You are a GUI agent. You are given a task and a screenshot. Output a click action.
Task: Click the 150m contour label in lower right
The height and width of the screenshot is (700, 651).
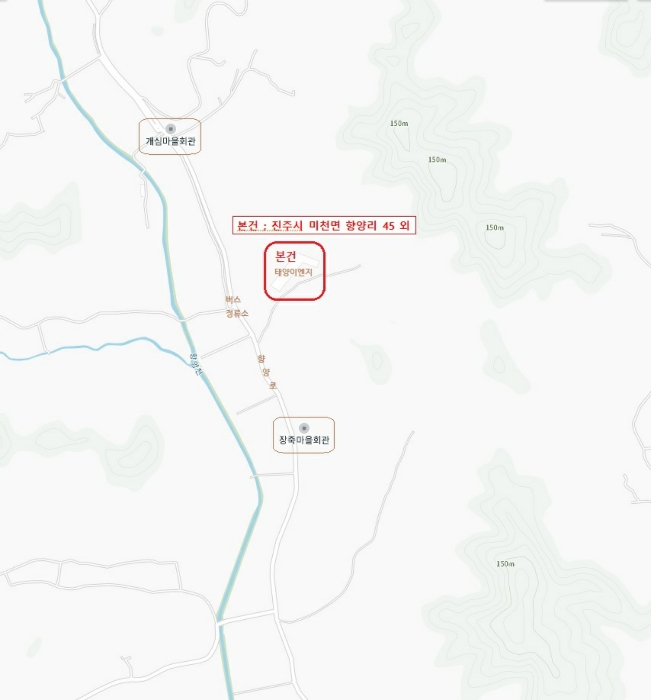[505, 564]
